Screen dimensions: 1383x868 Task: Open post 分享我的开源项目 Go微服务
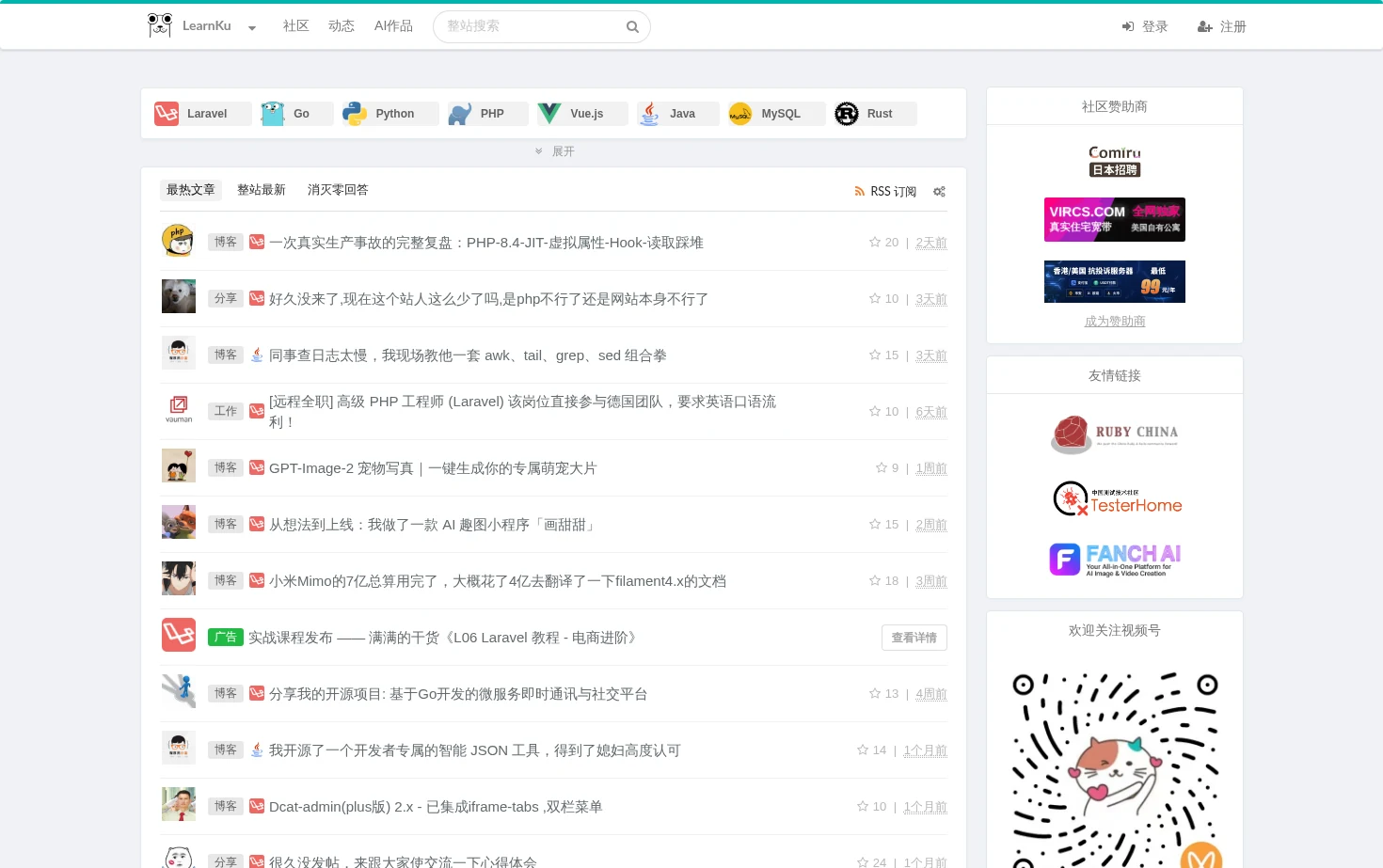458,694
